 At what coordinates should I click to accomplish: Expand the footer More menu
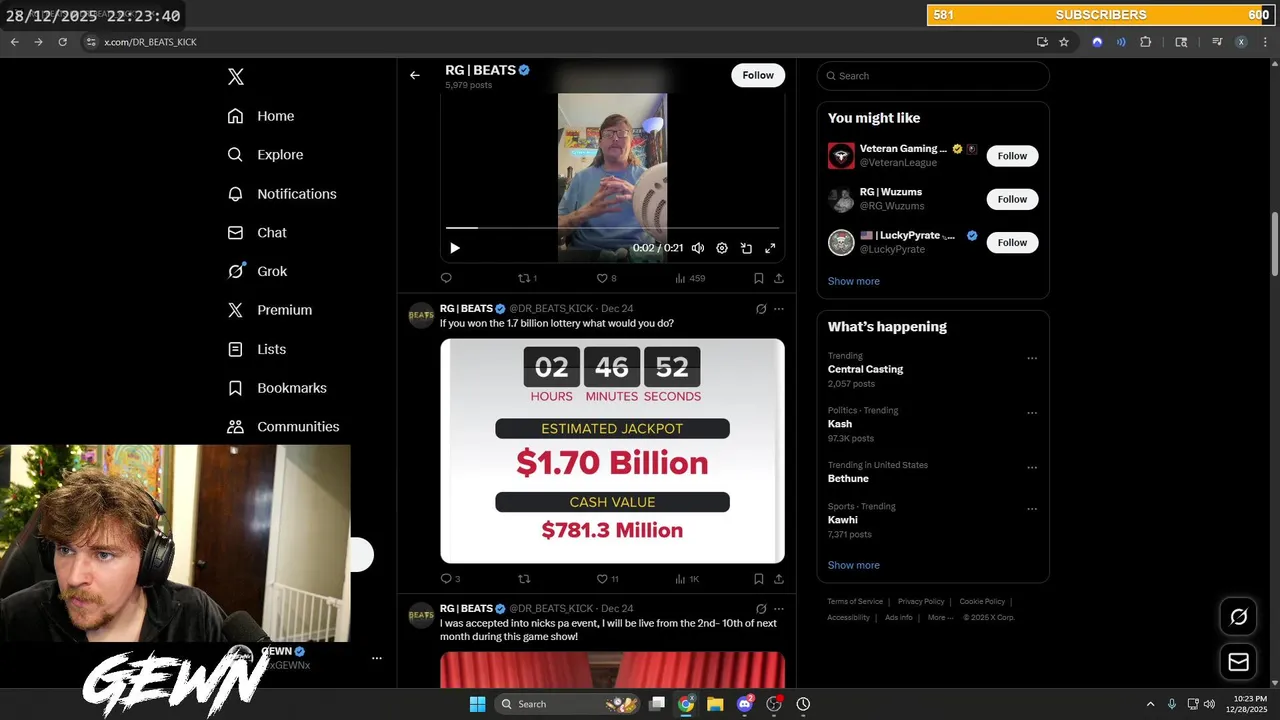tap(940, 618)
